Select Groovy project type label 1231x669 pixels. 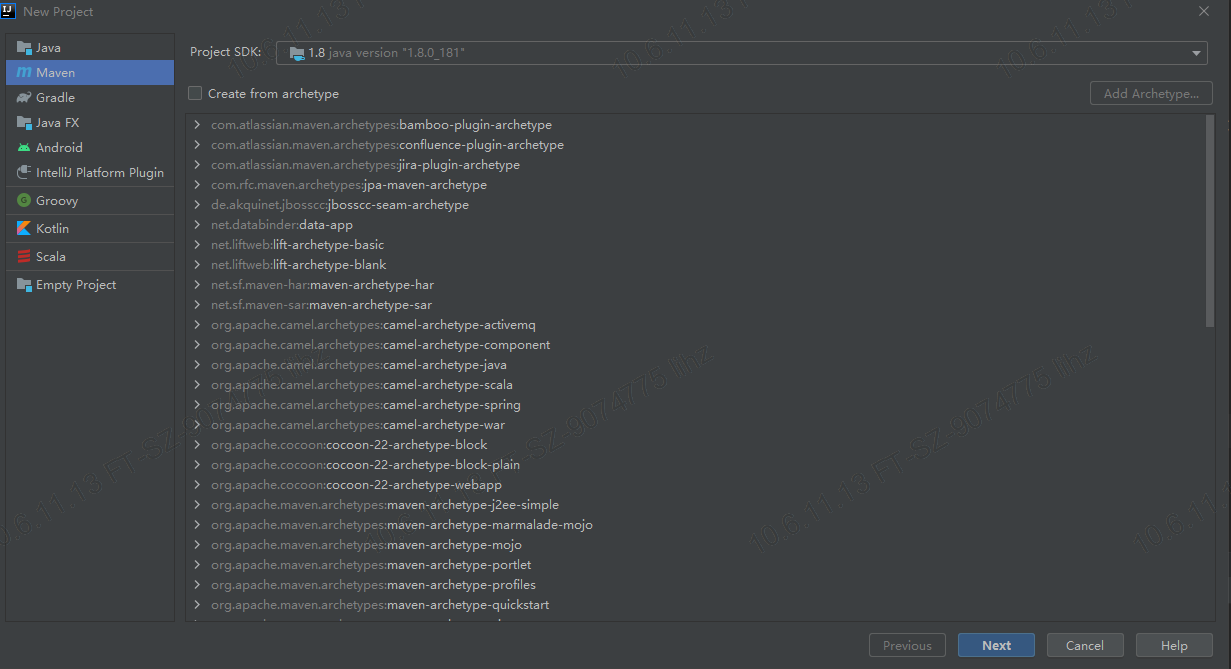tap(57, 200)
